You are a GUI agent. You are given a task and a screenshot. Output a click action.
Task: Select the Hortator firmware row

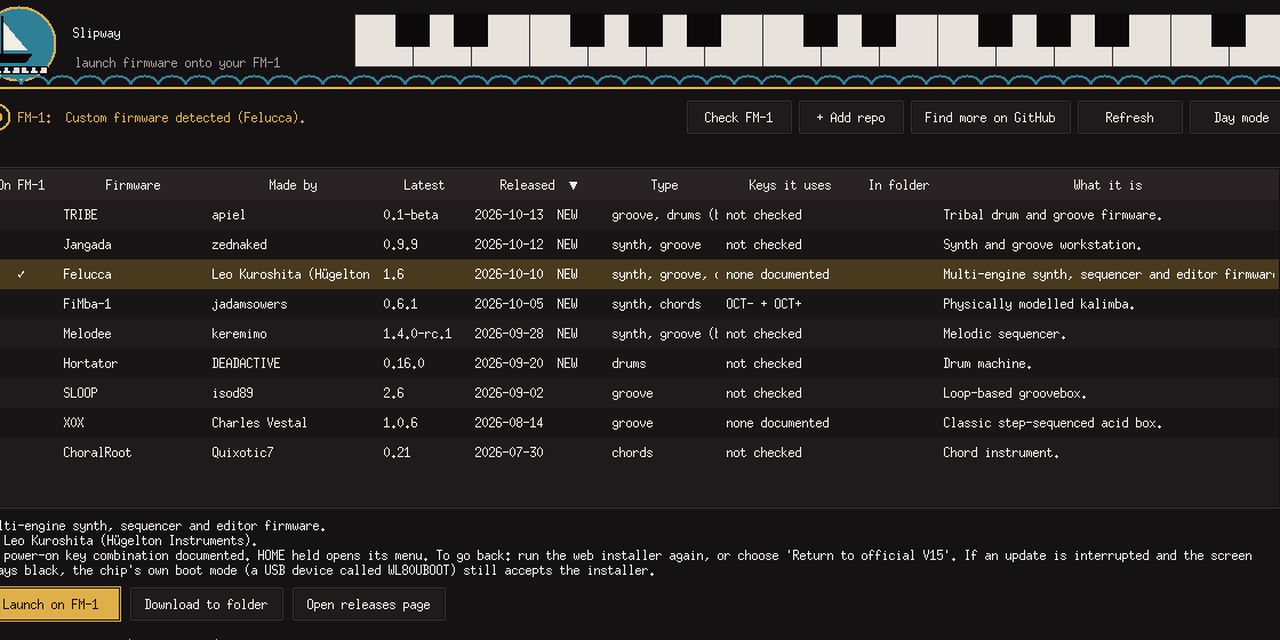(640, 363)
